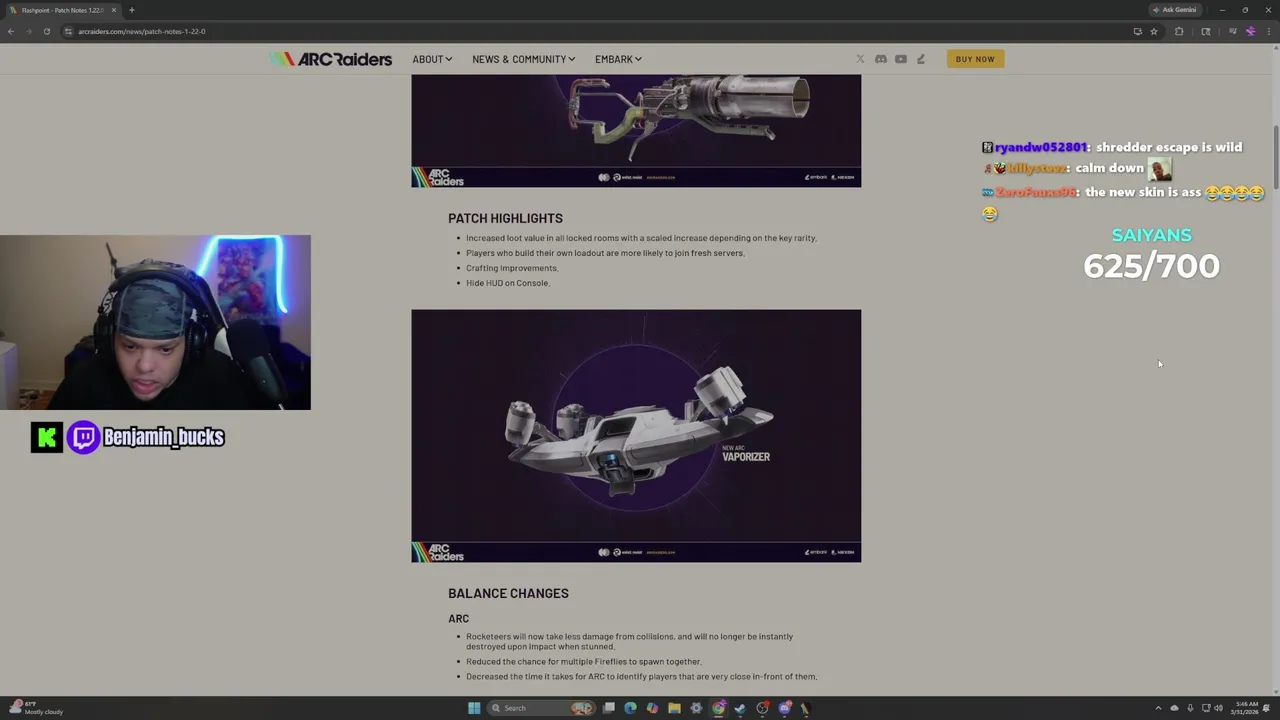Open the taskbar clock and date
Viewport: 1280px width, 720px height.
[x=1245, y=708]
